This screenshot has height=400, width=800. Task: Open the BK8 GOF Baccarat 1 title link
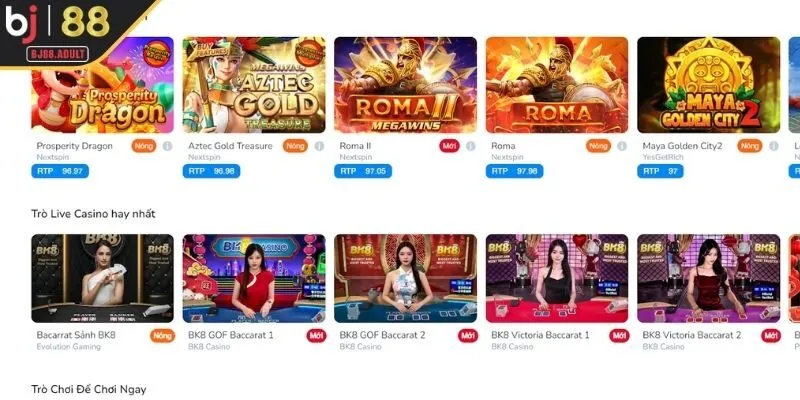coord(231,335)
